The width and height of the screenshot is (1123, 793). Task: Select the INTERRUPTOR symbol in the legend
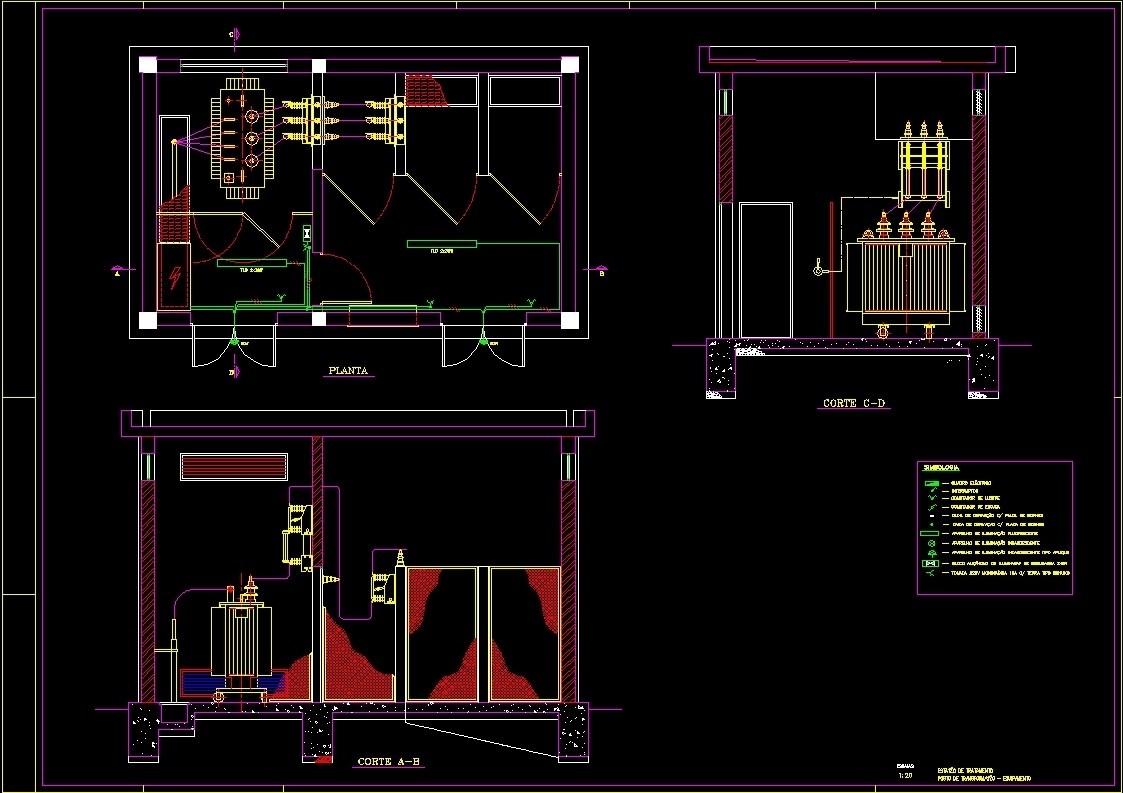tap(932, 491)
